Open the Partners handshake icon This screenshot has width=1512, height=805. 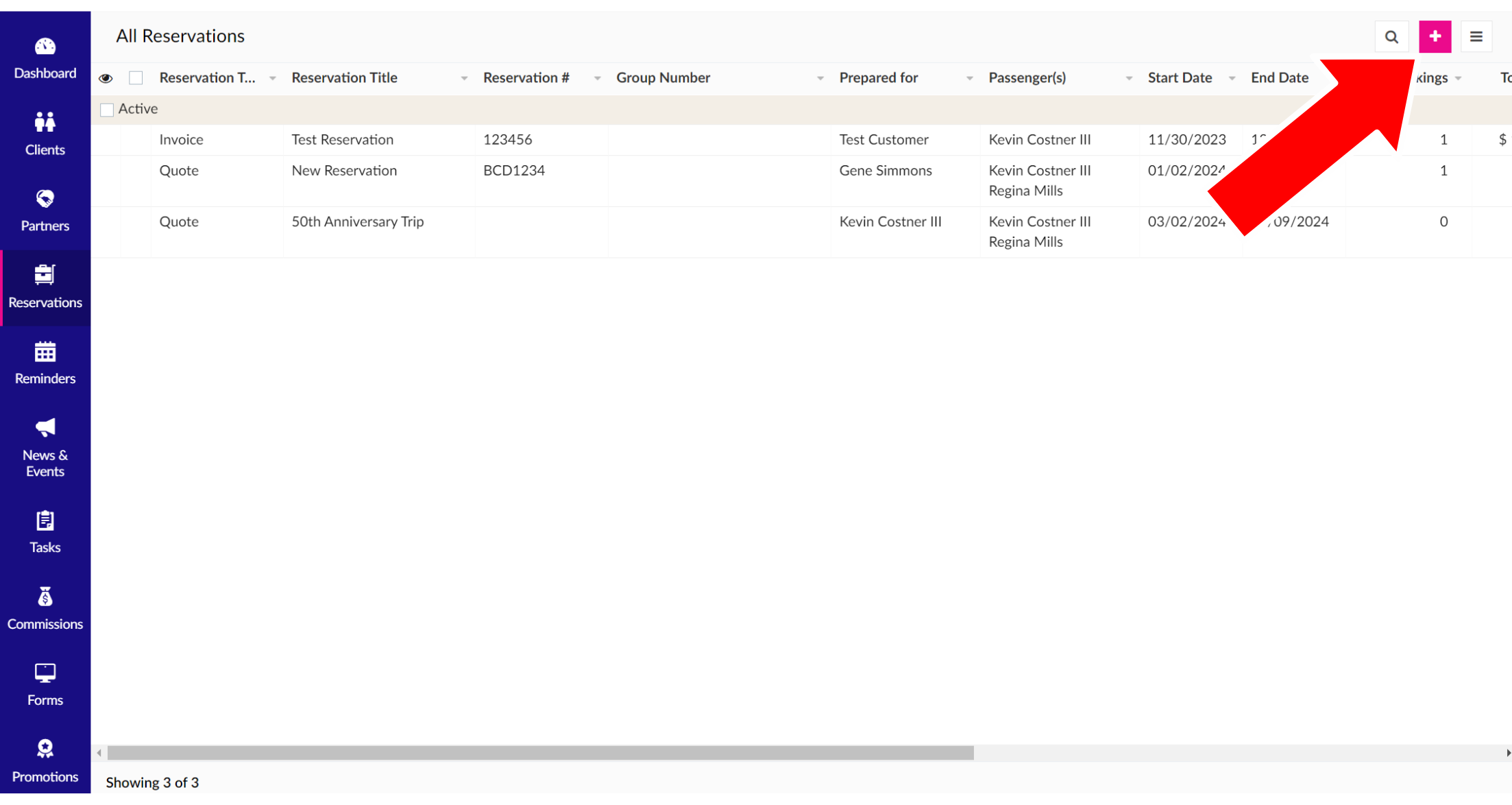click(45, 211)
